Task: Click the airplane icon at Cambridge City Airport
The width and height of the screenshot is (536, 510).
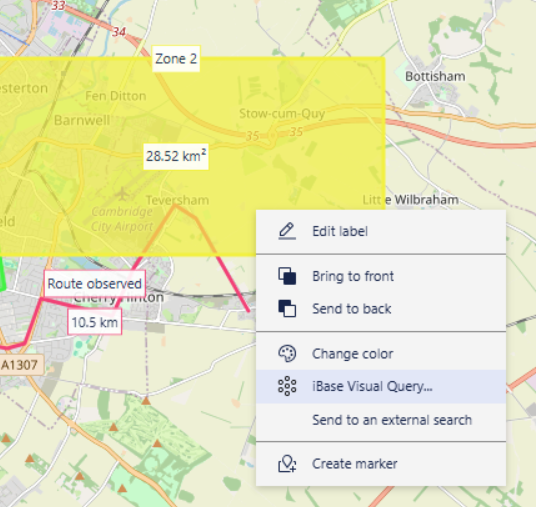Action: (x=122, y=194)
